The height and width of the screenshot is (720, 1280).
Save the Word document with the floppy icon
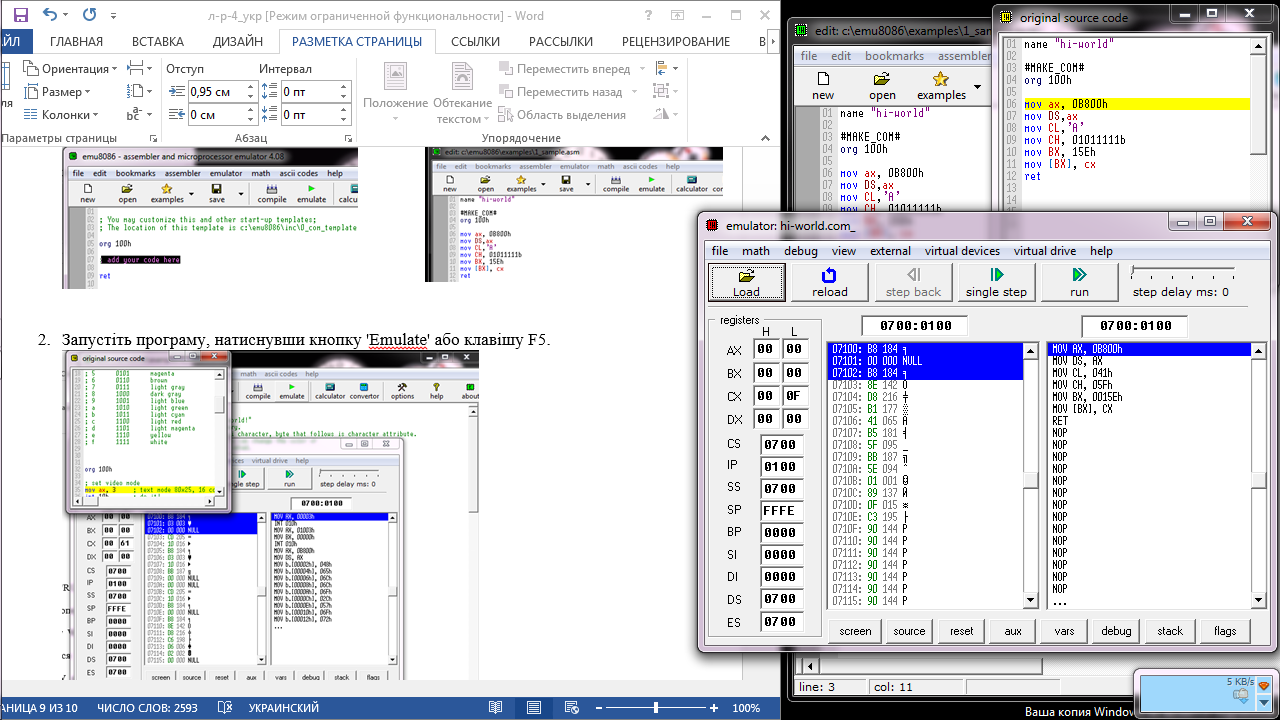tap(21, 15)
